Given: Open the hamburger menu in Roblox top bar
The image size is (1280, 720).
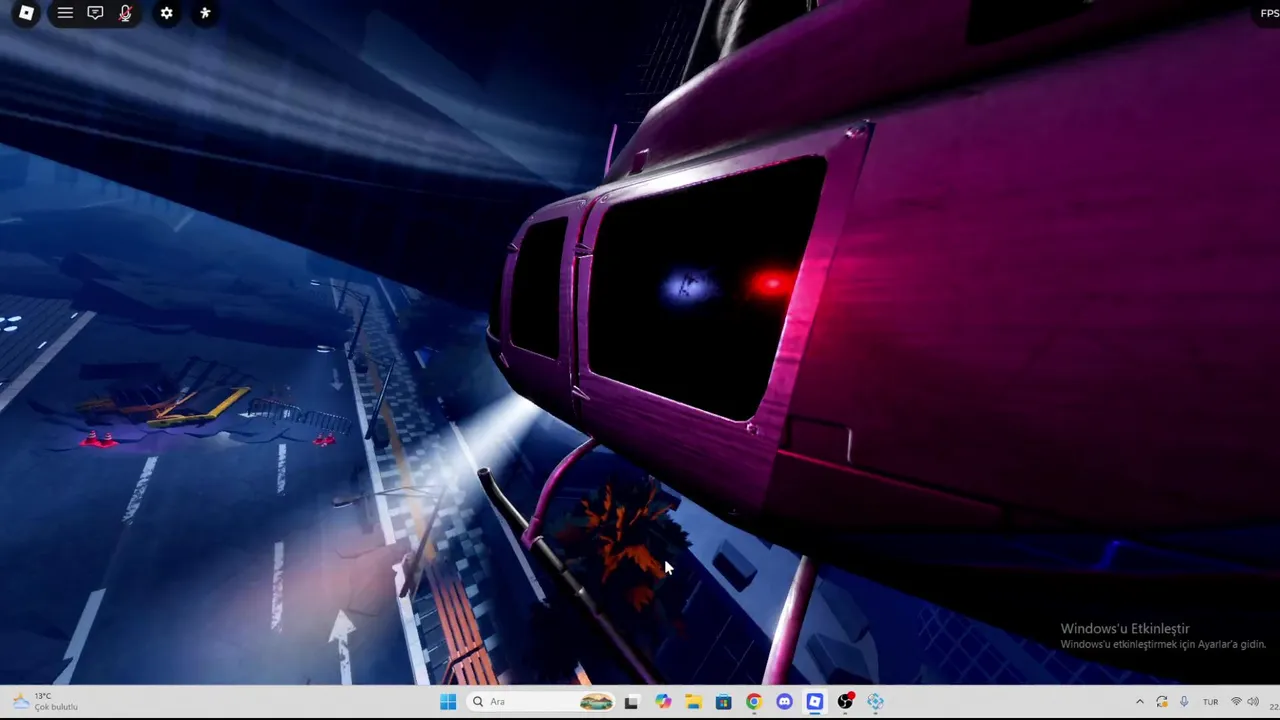Looking at the screenshot, I should [x=65, y=13].
